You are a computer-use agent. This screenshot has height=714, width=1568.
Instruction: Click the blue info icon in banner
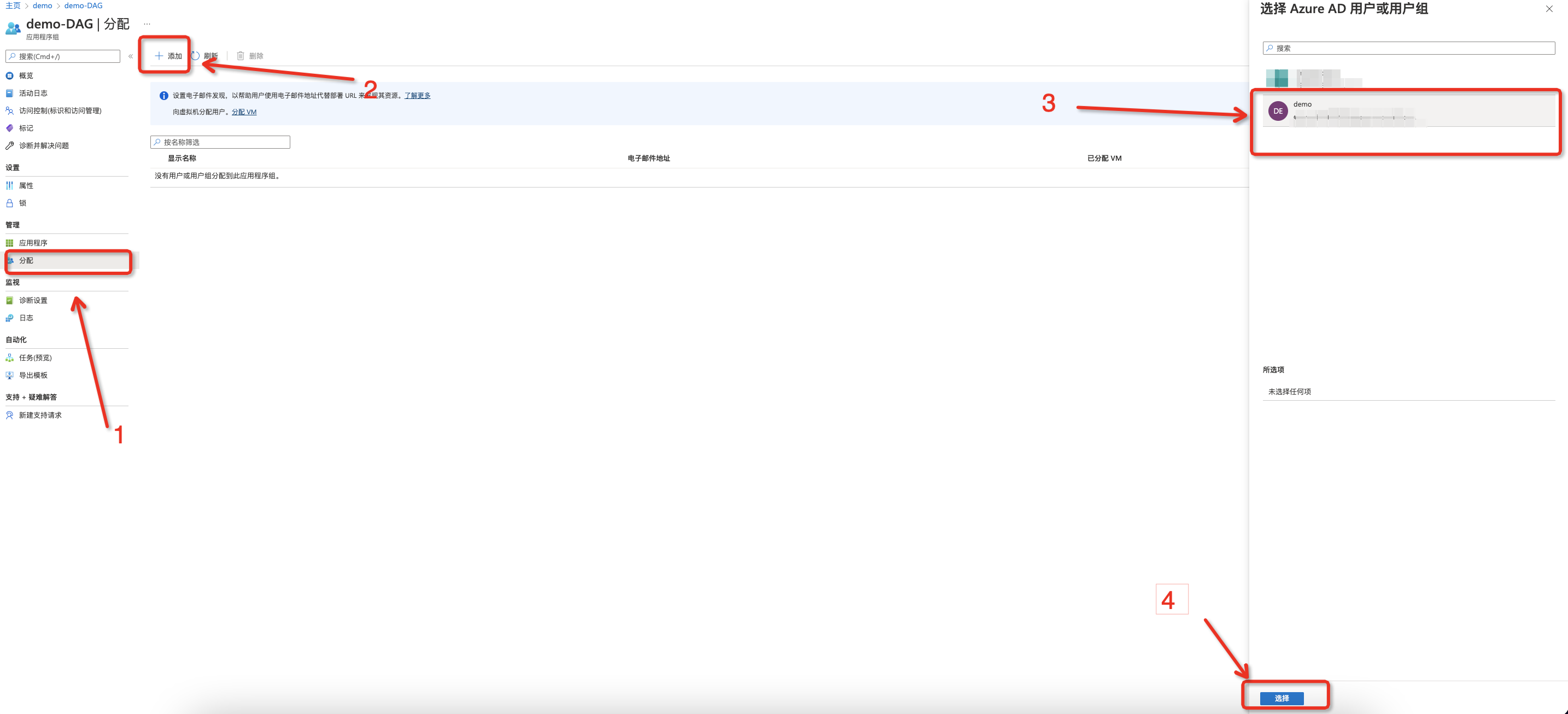(x=163, y=96)
